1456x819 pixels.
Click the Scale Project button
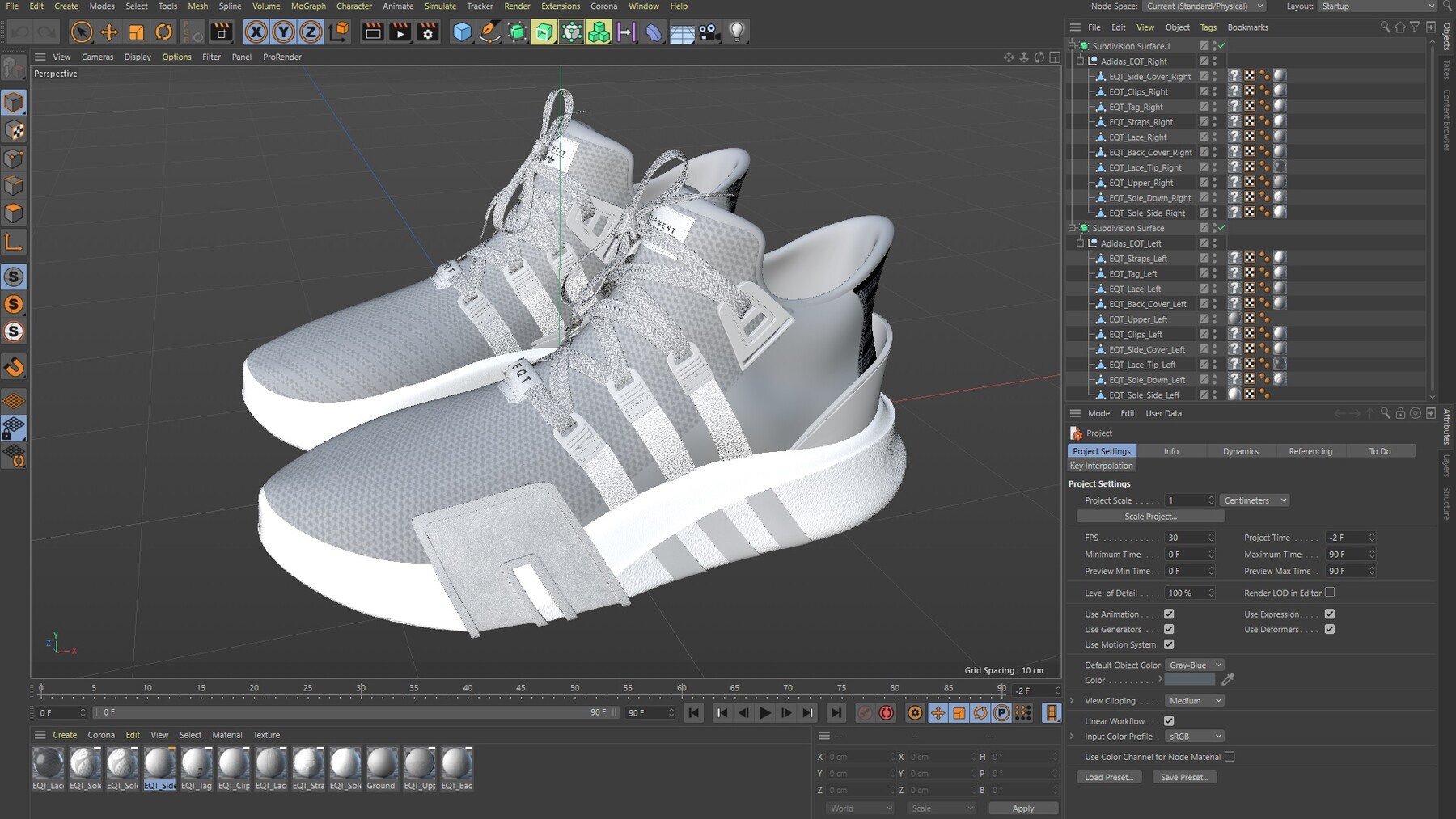[x=1150, y=516]
